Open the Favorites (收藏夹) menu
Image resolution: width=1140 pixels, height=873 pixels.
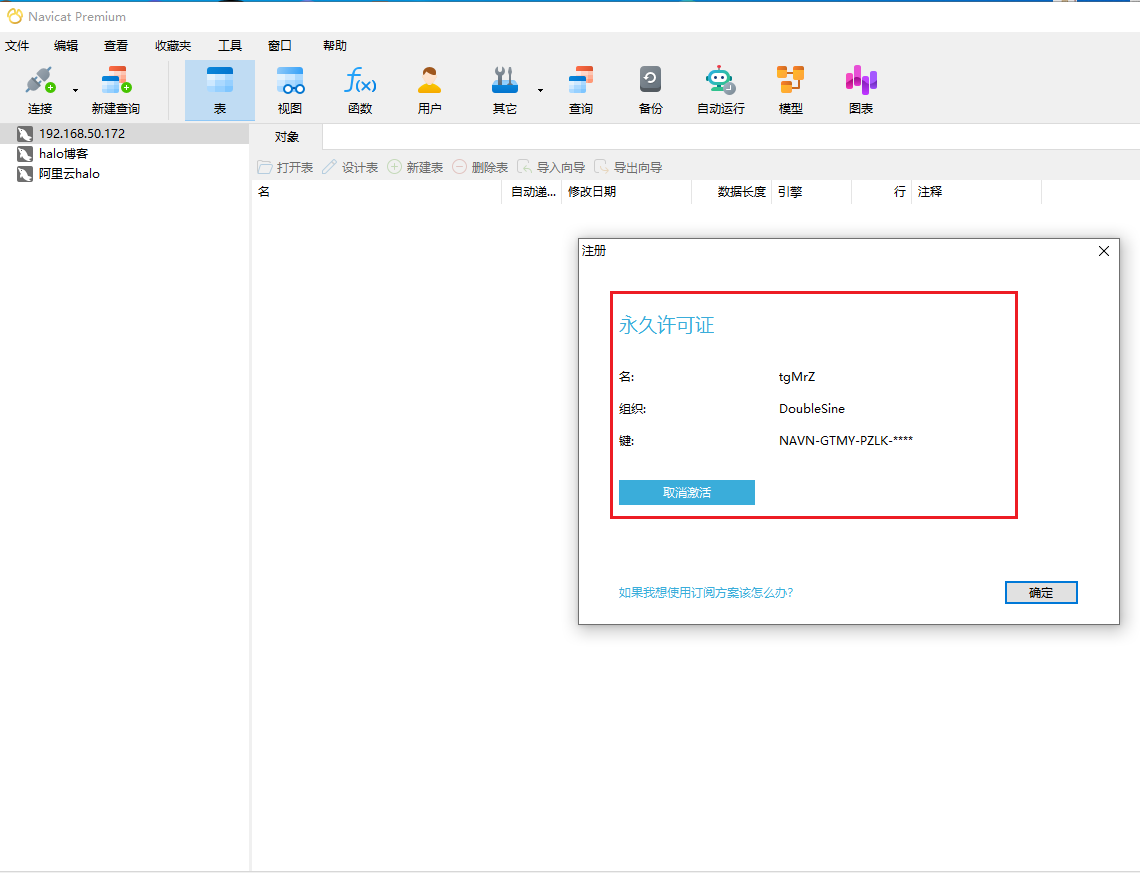pyautogui.click(x=173, y=46)
